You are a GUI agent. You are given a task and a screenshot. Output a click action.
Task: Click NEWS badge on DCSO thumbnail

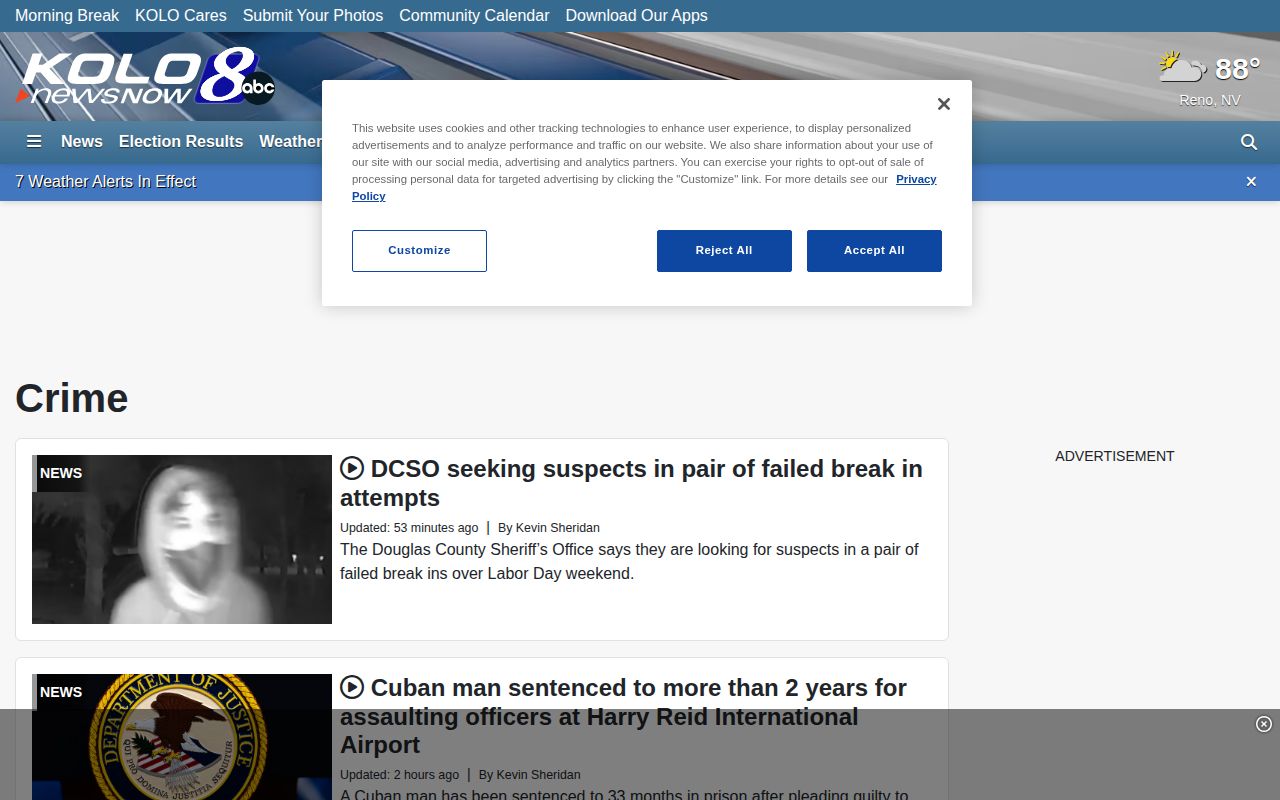pyautogui.click(x=60, y=473)
